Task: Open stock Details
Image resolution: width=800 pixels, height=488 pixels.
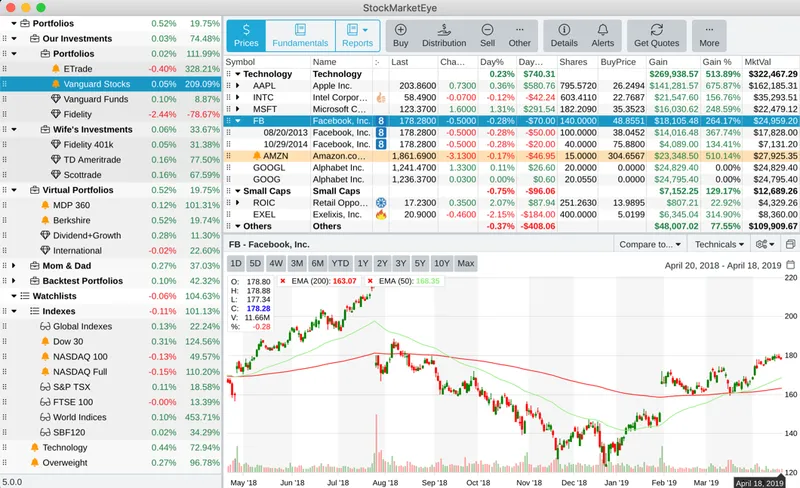Action: click(564, 36)
